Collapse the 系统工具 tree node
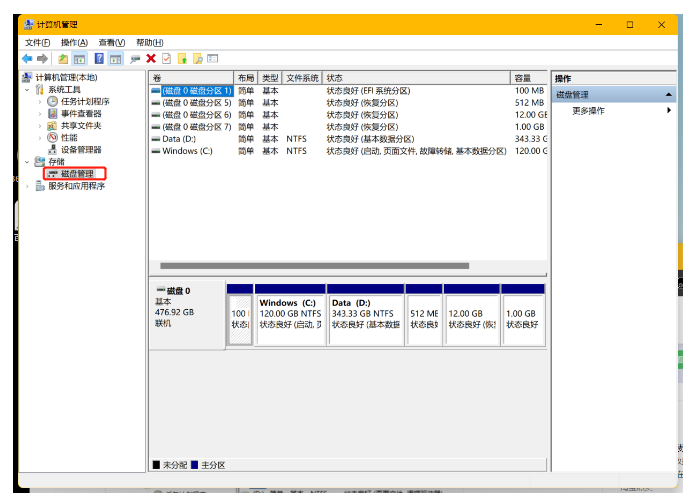 pos(28,90)
